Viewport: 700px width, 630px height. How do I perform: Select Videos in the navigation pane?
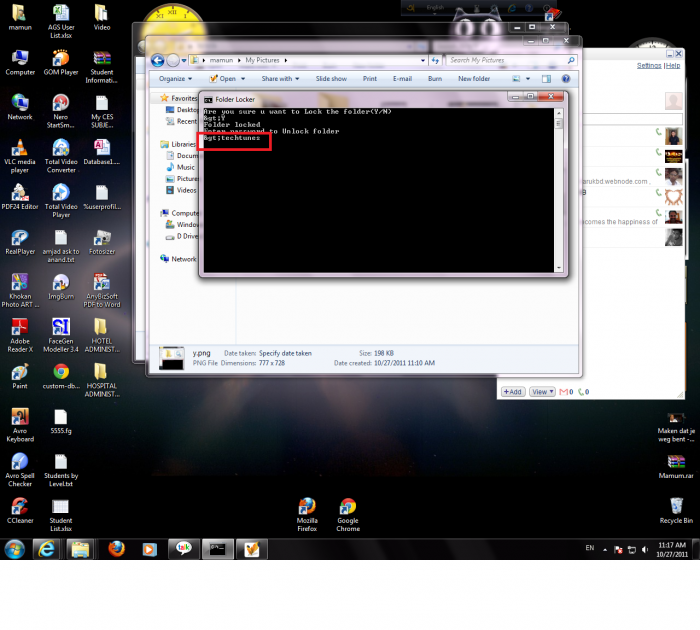point(186,190)
